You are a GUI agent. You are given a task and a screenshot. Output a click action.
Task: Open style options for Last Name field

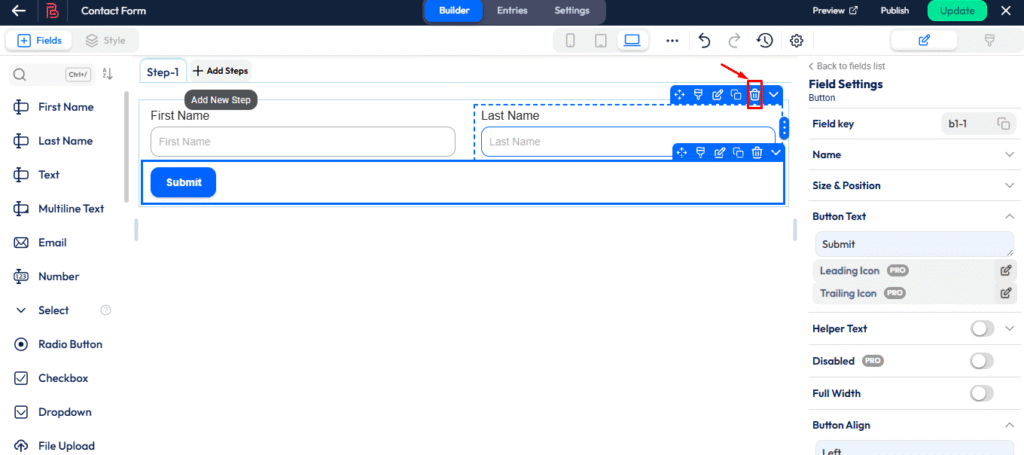pos(698,95)
